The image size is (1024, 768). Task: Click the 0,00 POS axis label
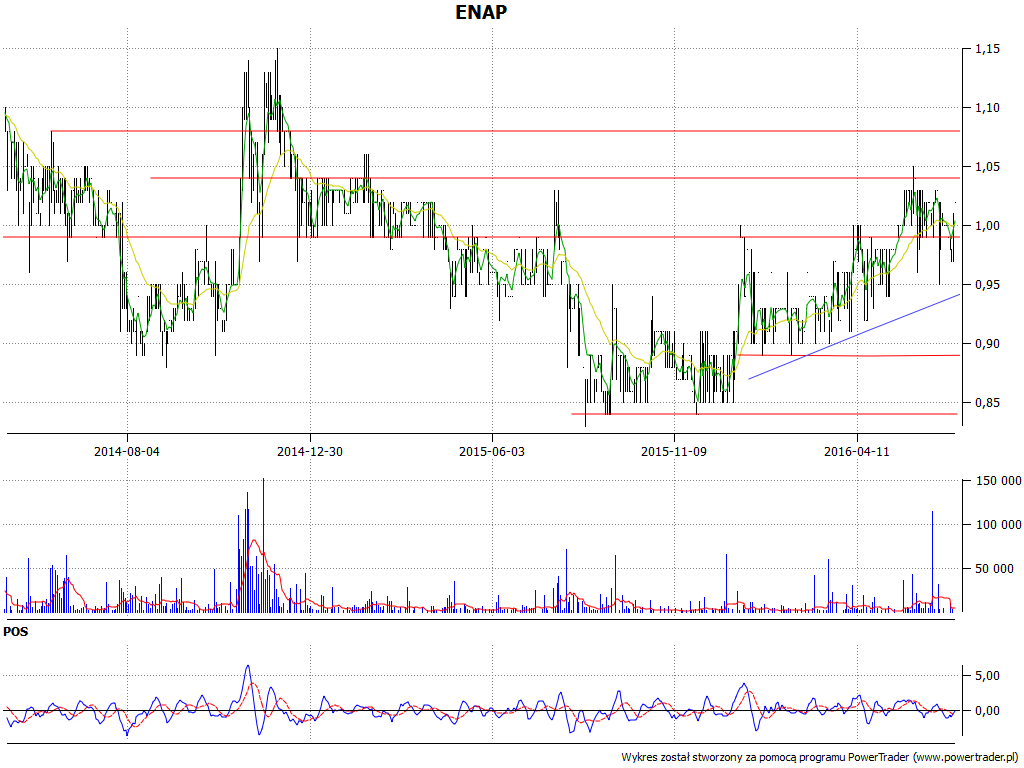tap(987, 711)
